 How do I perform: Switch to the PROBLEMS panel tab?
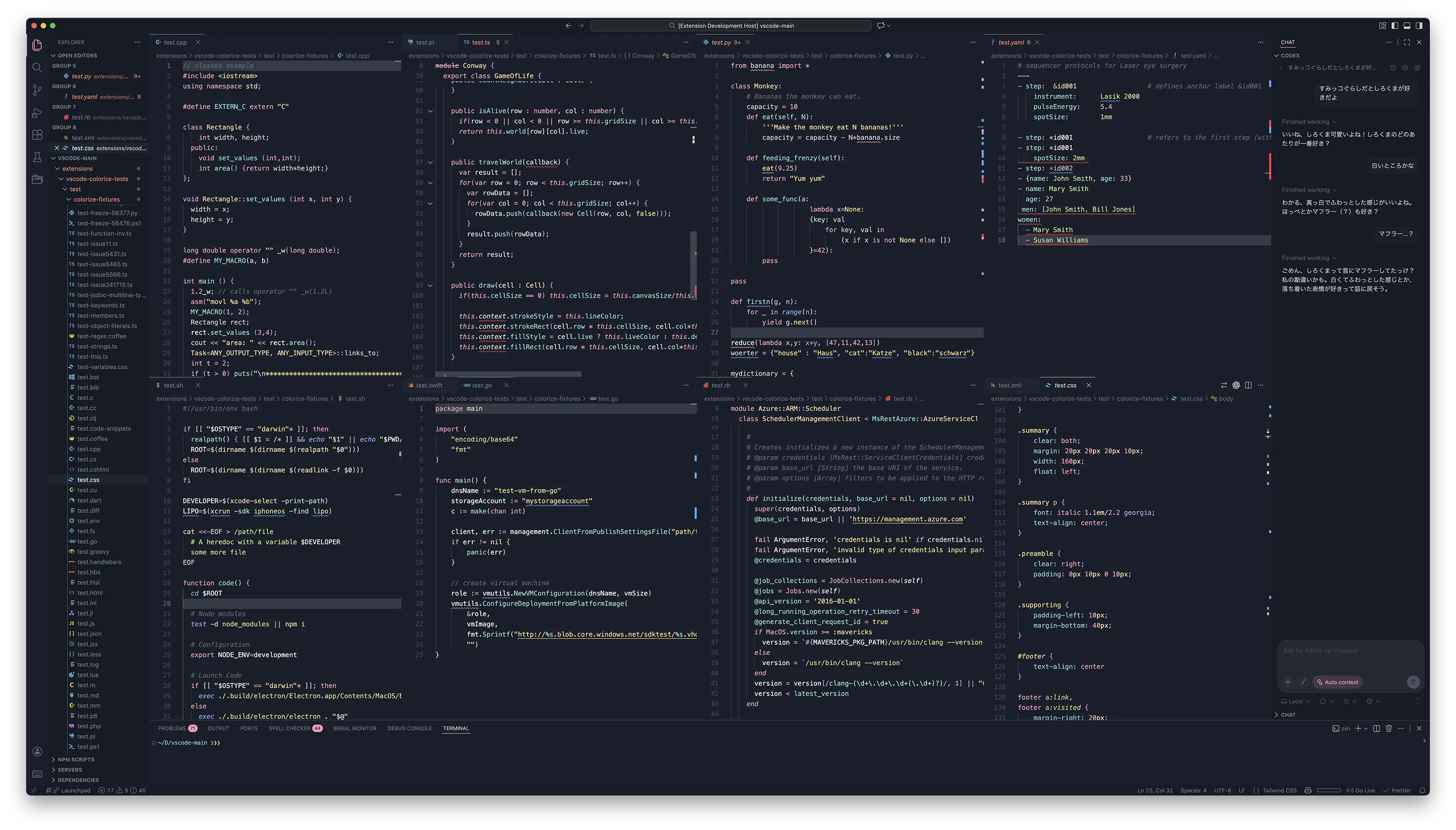tap(172, 729)
